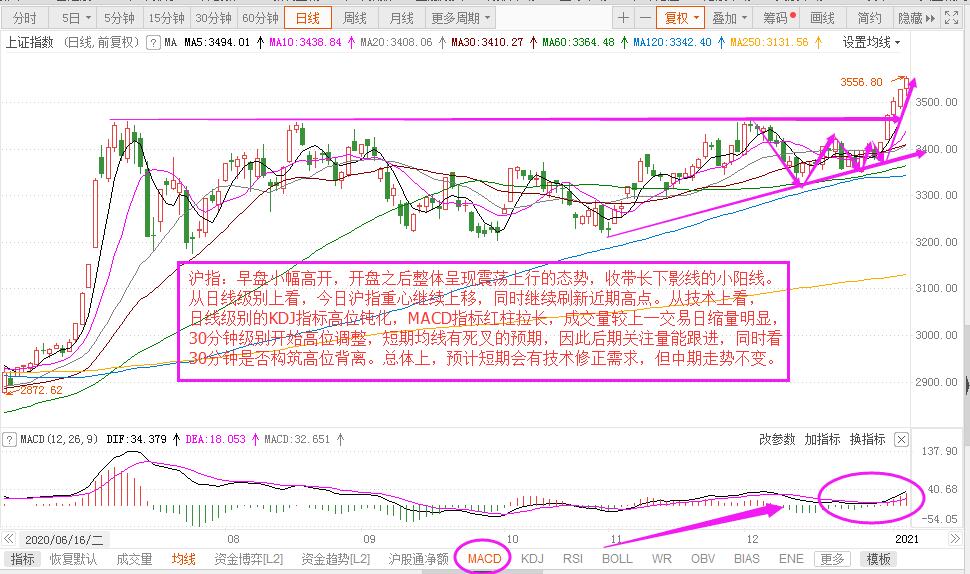Click the 指标 button in the bottom bar
Viewport: 970px width, 574px height.
tap(22, 559)
